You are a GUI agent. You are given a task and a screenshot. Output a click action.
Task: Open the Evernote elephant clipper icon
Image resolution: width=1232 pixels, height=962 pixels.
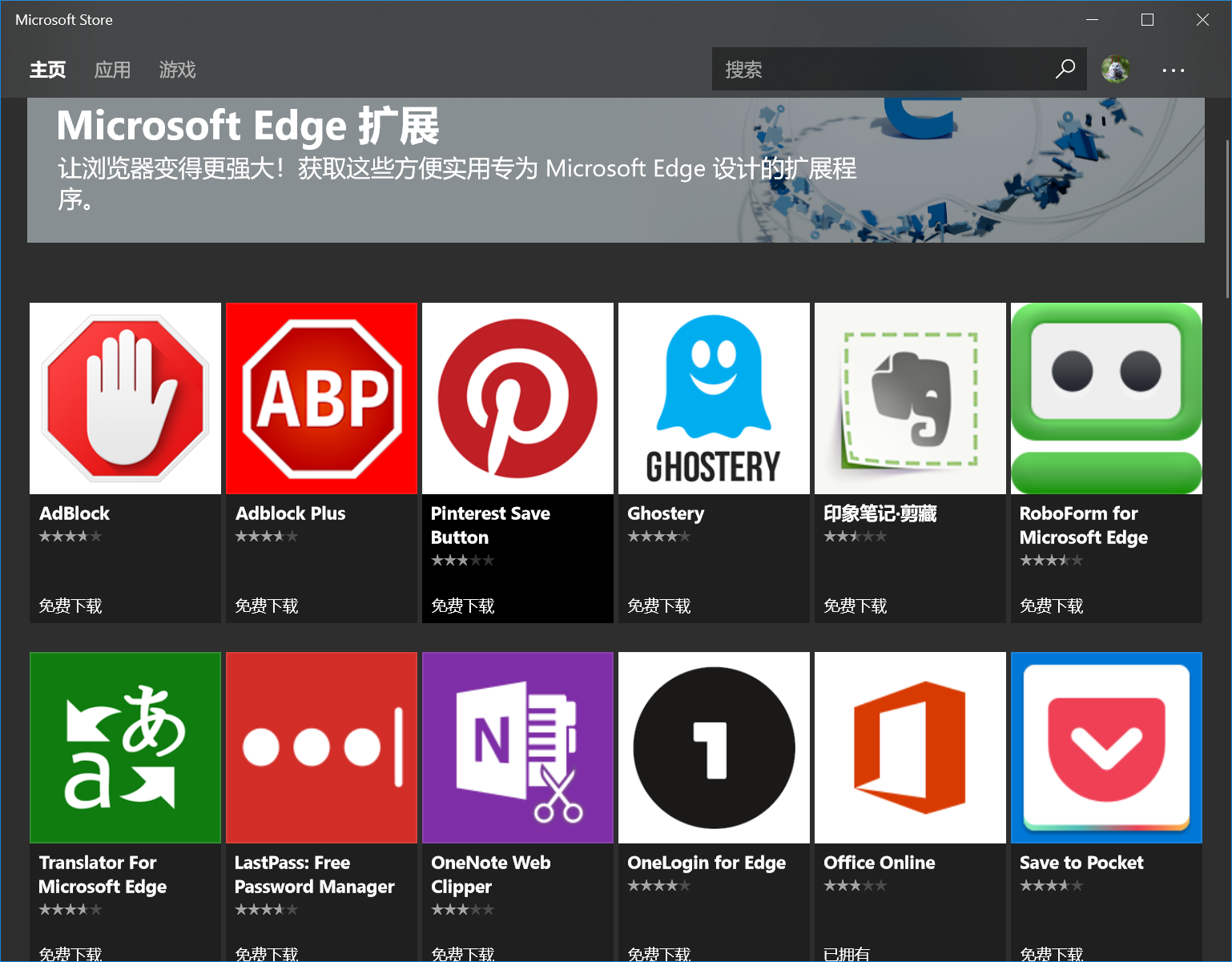(910, 398)
